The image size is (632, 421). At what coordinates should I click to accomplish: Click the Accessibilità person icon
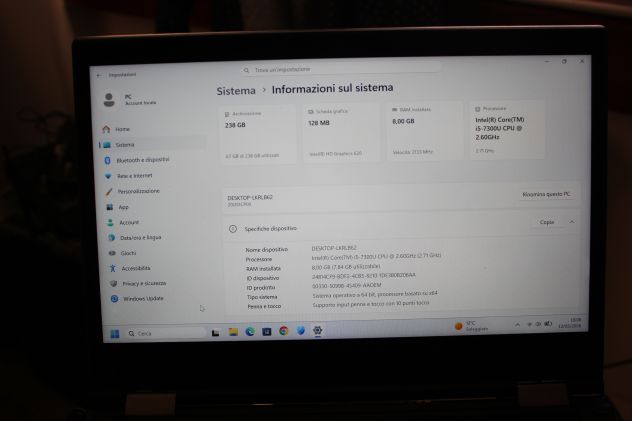112,268
